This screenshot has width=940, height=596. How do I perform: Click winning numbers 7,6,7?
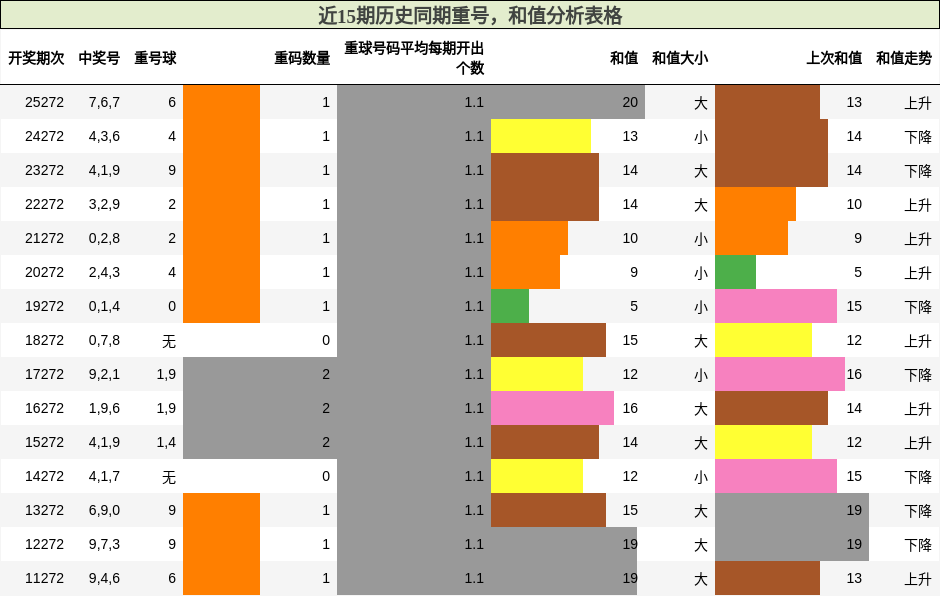click(x=104, y=103)
